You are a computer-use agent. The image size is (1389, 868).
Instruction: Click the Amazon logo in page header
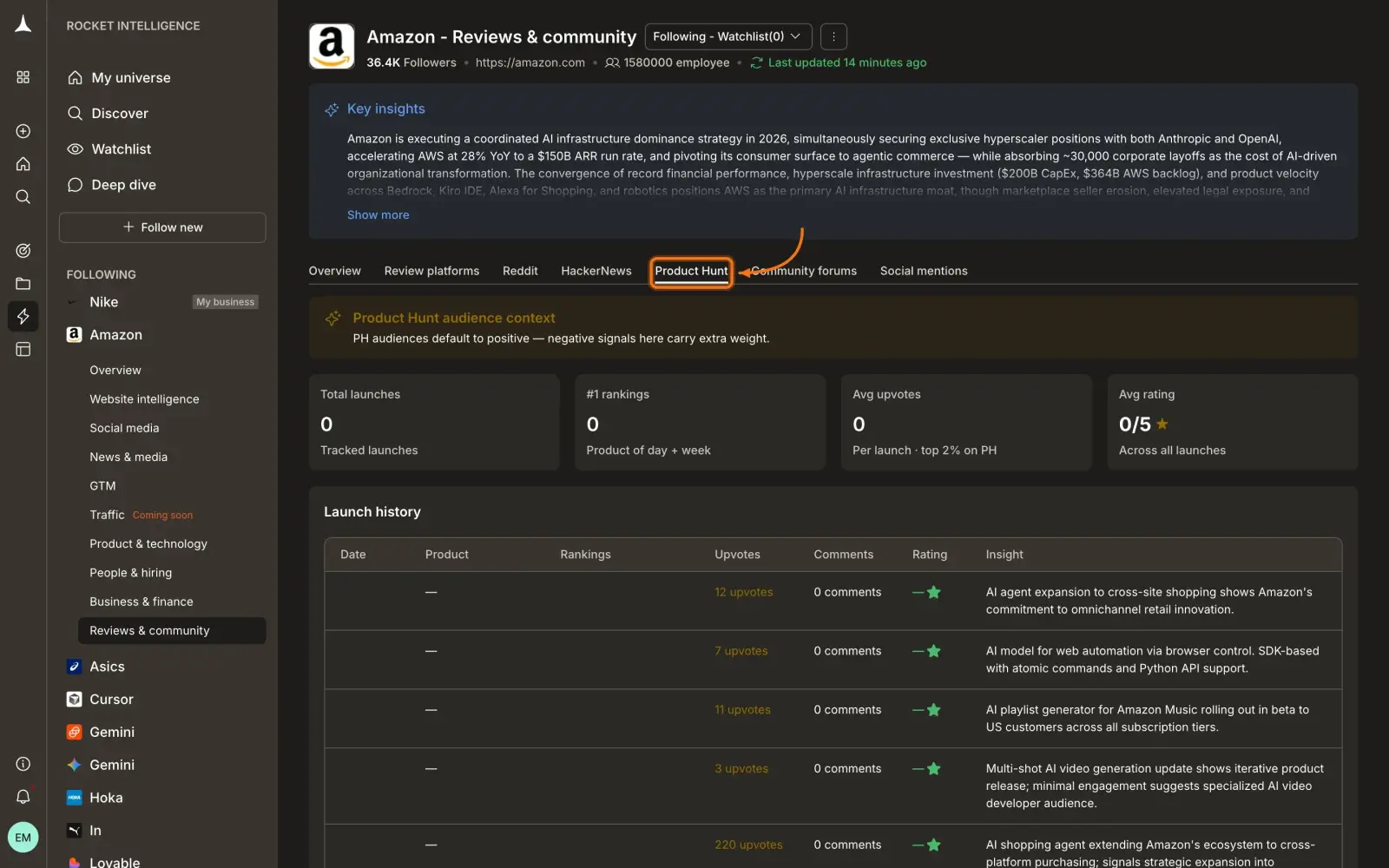point(332,46)
